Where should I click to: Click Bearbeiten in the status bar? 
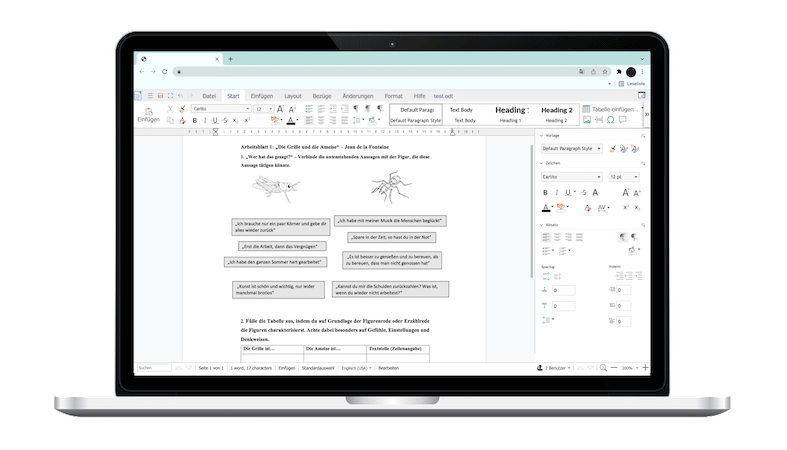(388, 368)
